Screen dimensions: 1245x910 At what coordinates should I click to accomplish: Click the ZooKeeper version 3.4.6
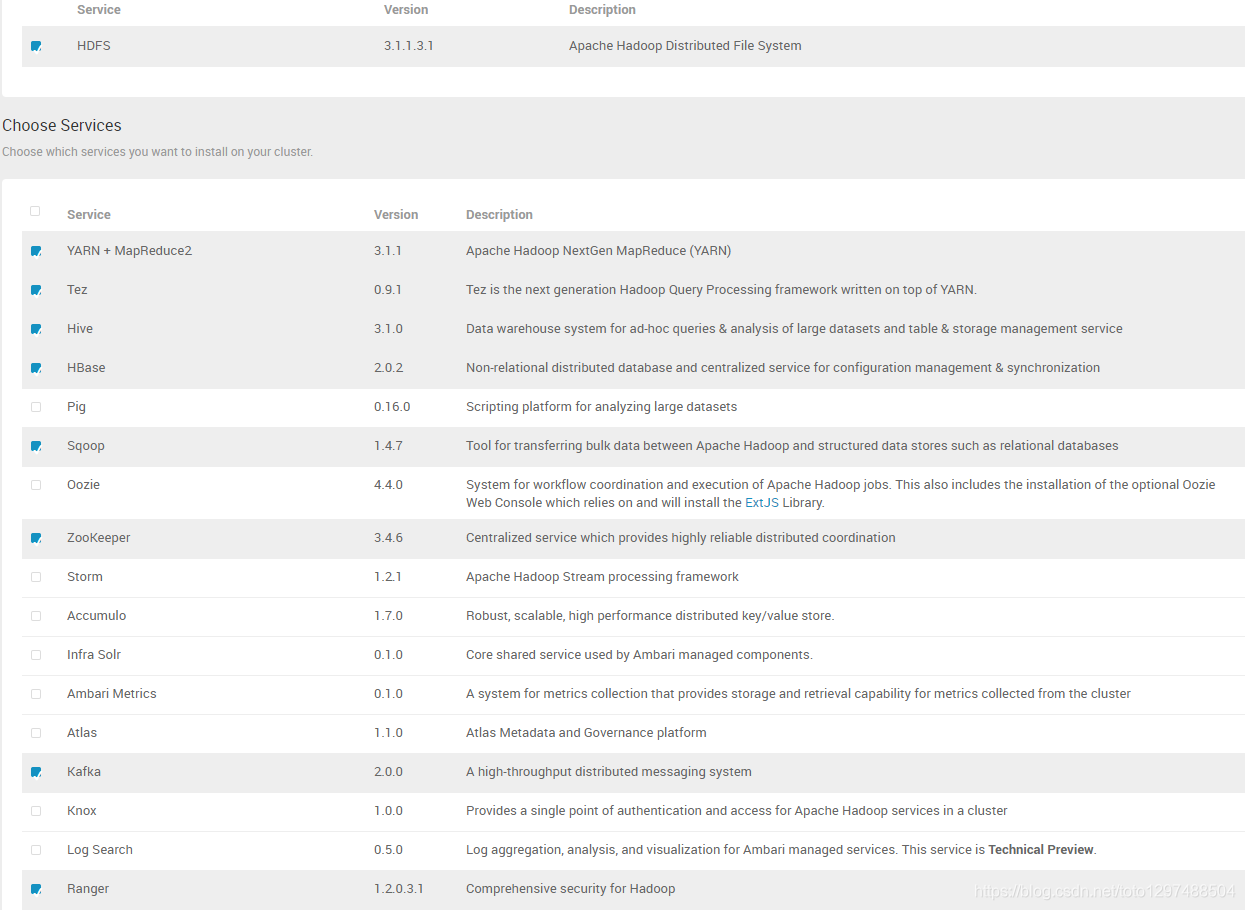coord(388,538)
